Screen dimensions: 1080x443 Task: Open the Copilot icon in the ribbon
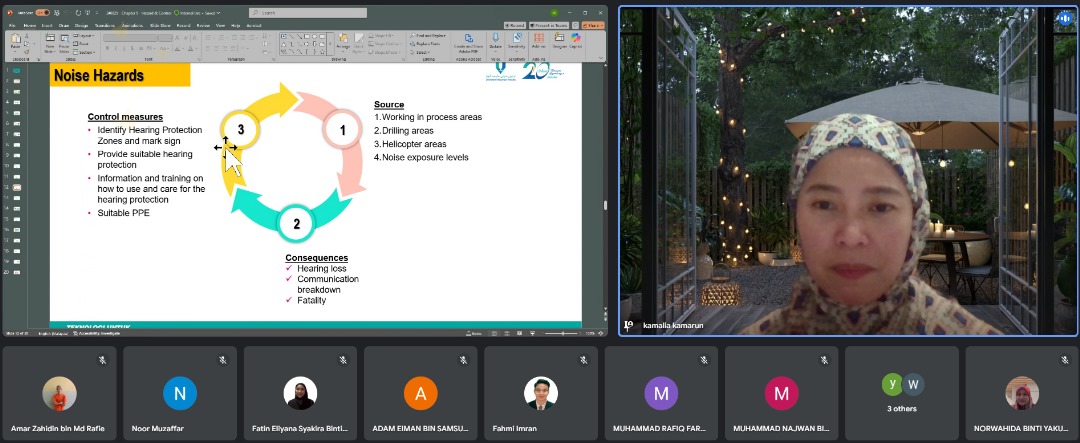576,38
